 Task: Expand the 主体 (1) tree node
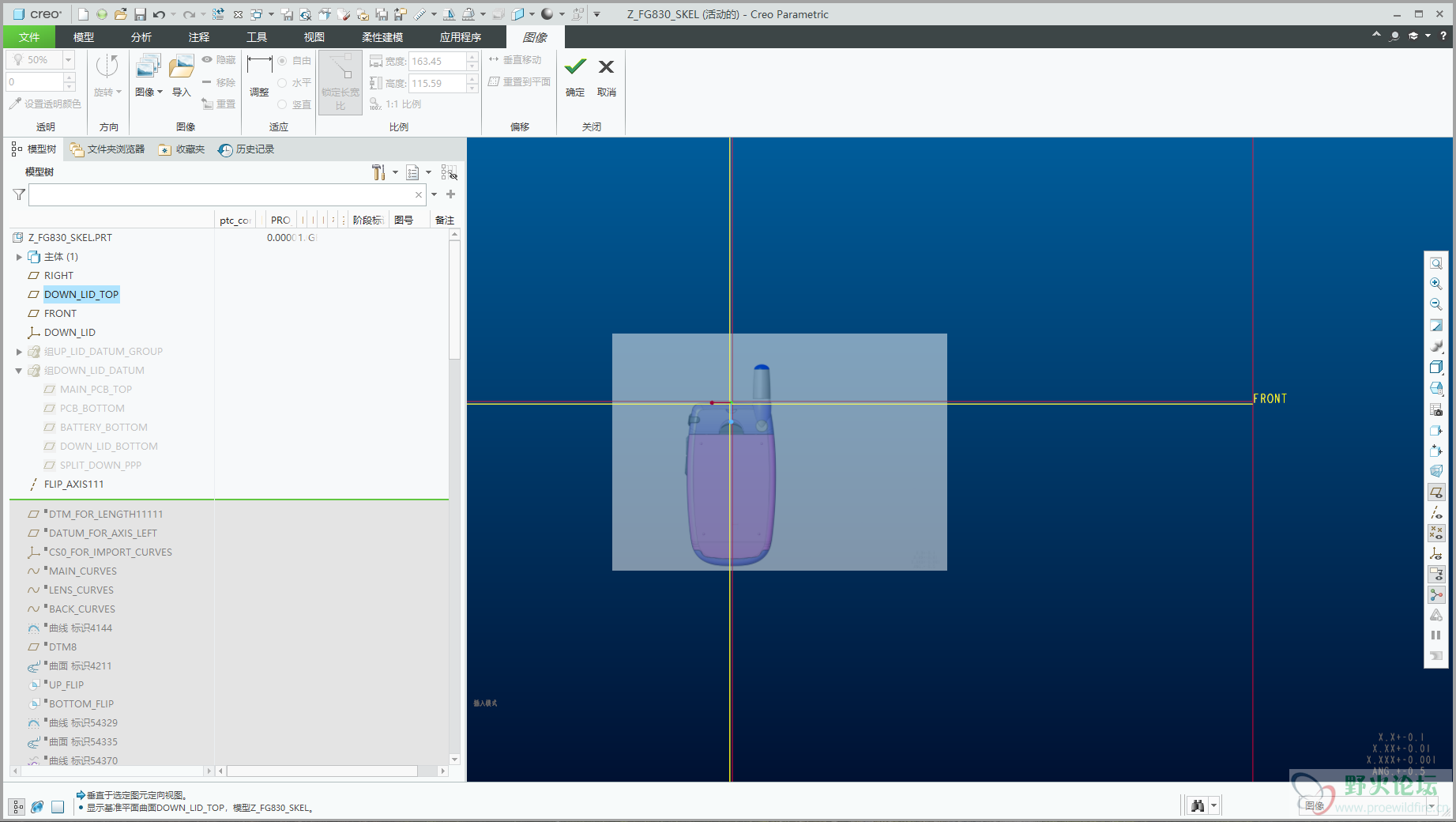19,257
